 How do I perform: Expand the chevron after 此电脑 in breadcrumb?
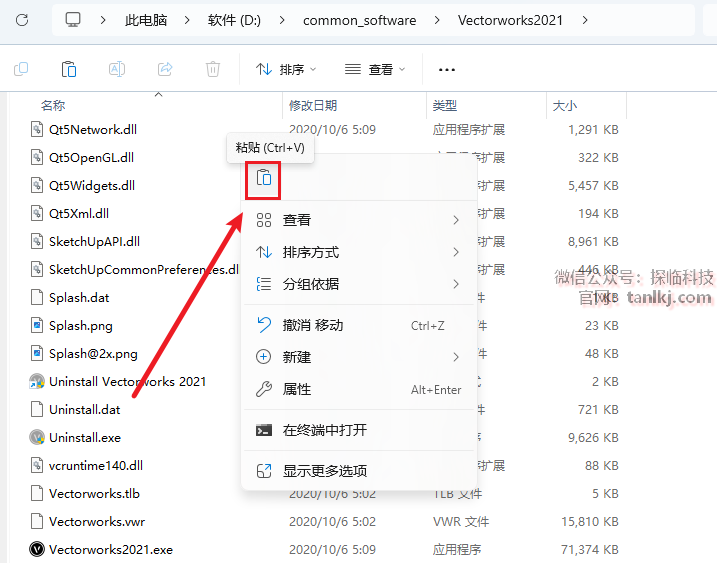pos(187,20)
